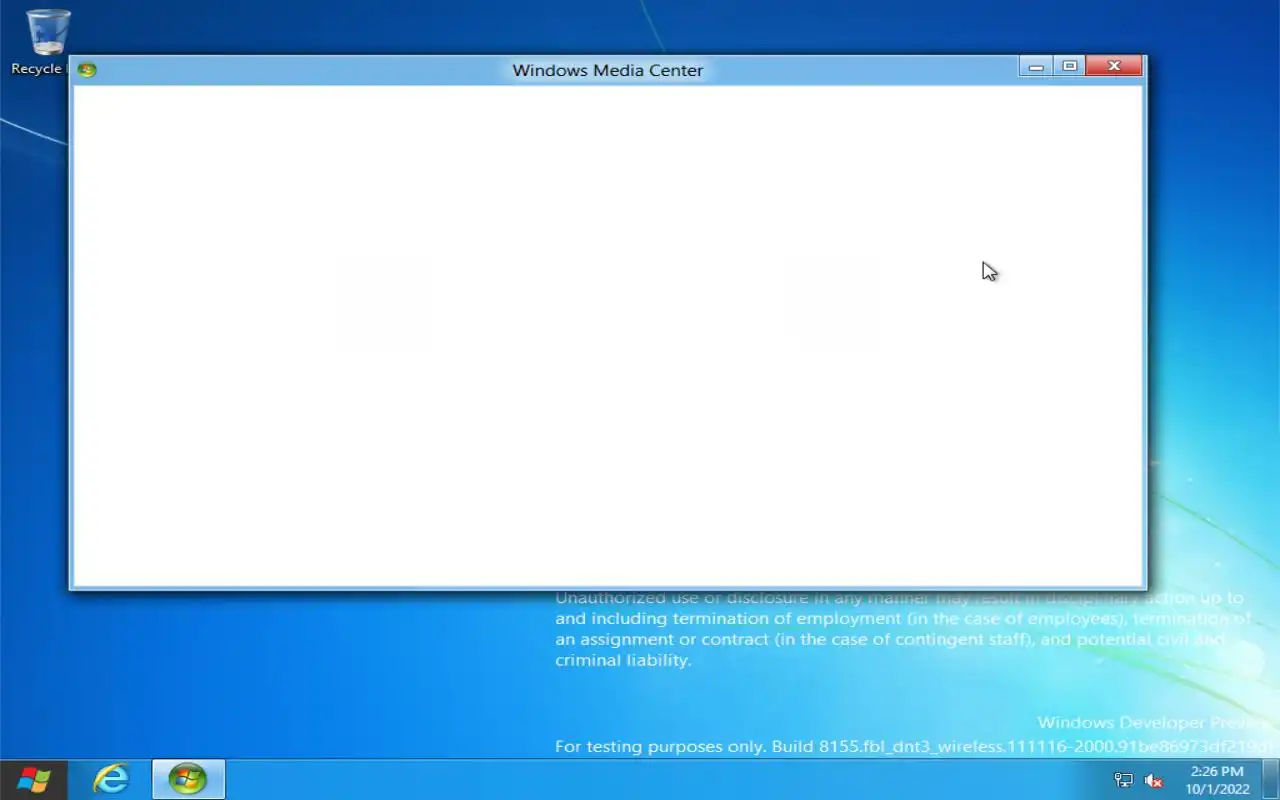Show the calendar via the 2:26 PM clock
Image resolution: width=1280 pixels, height=800 pixels.
pyautogui.click(x=1217, y=780)
